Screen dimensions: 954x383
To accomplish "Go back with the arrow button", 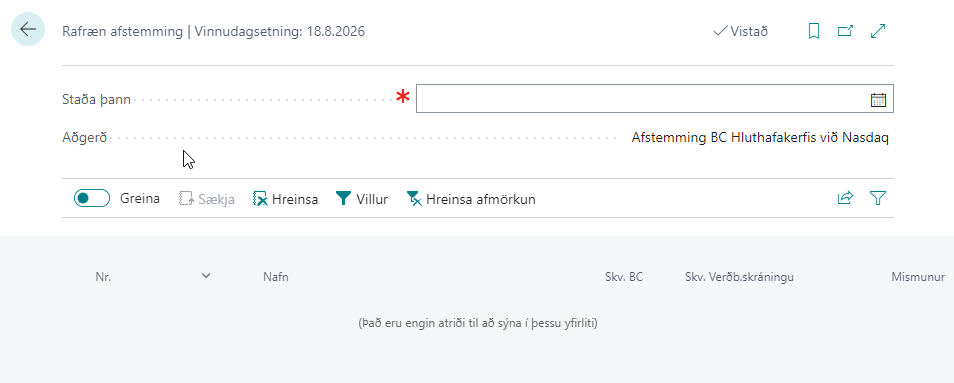I will pyautogui.click(x=28, y=29).
